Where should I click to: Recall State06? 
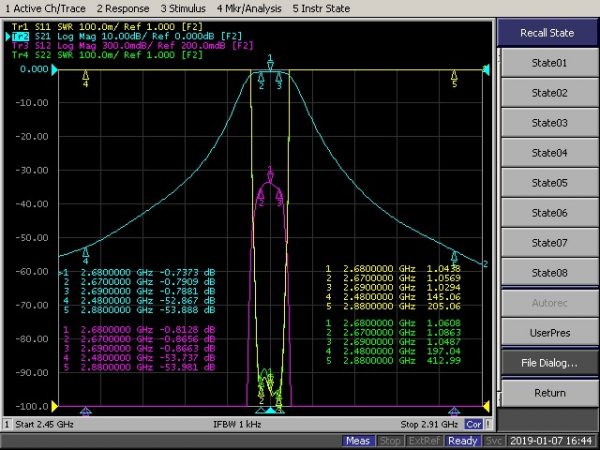549,212
